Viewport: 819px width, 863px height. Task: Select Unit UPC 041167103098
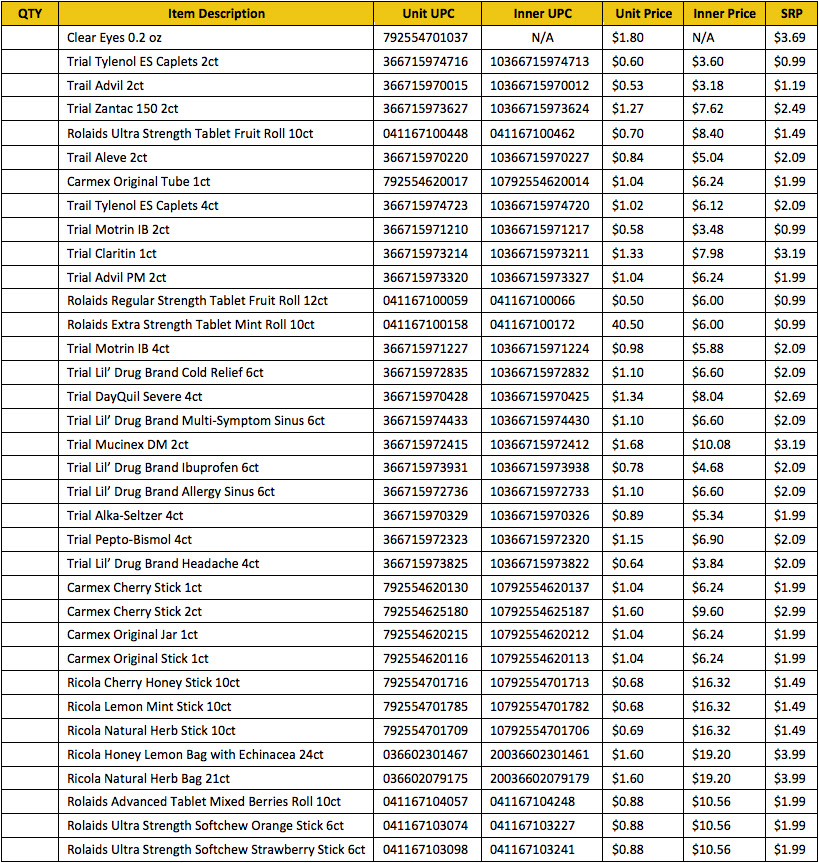425,850
